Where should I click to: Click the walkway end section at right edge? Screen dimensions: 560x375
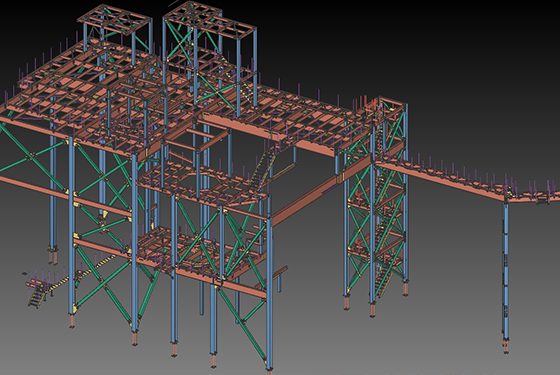click(x=534, y=196)
